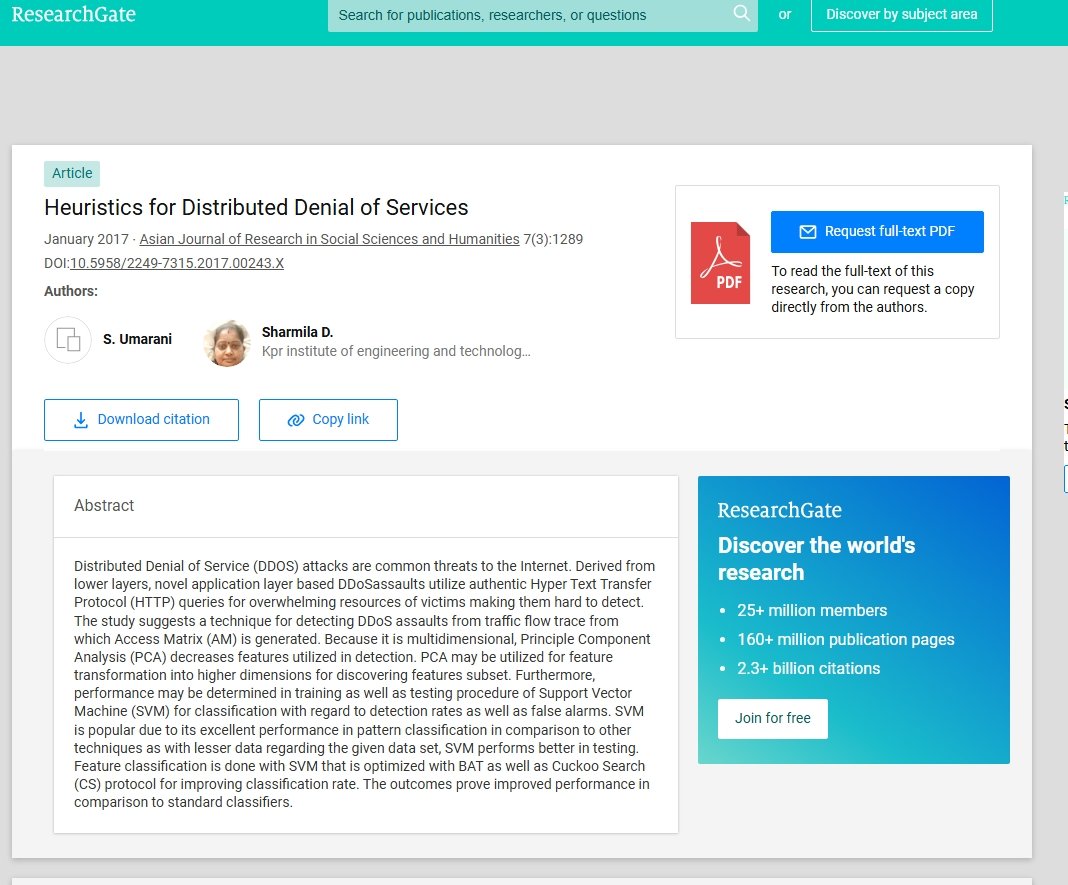The height and width of the screenshot is (885, 1068).
Task: Click the ResearchGate logo in promo card
Action: (x=779, y=510)
